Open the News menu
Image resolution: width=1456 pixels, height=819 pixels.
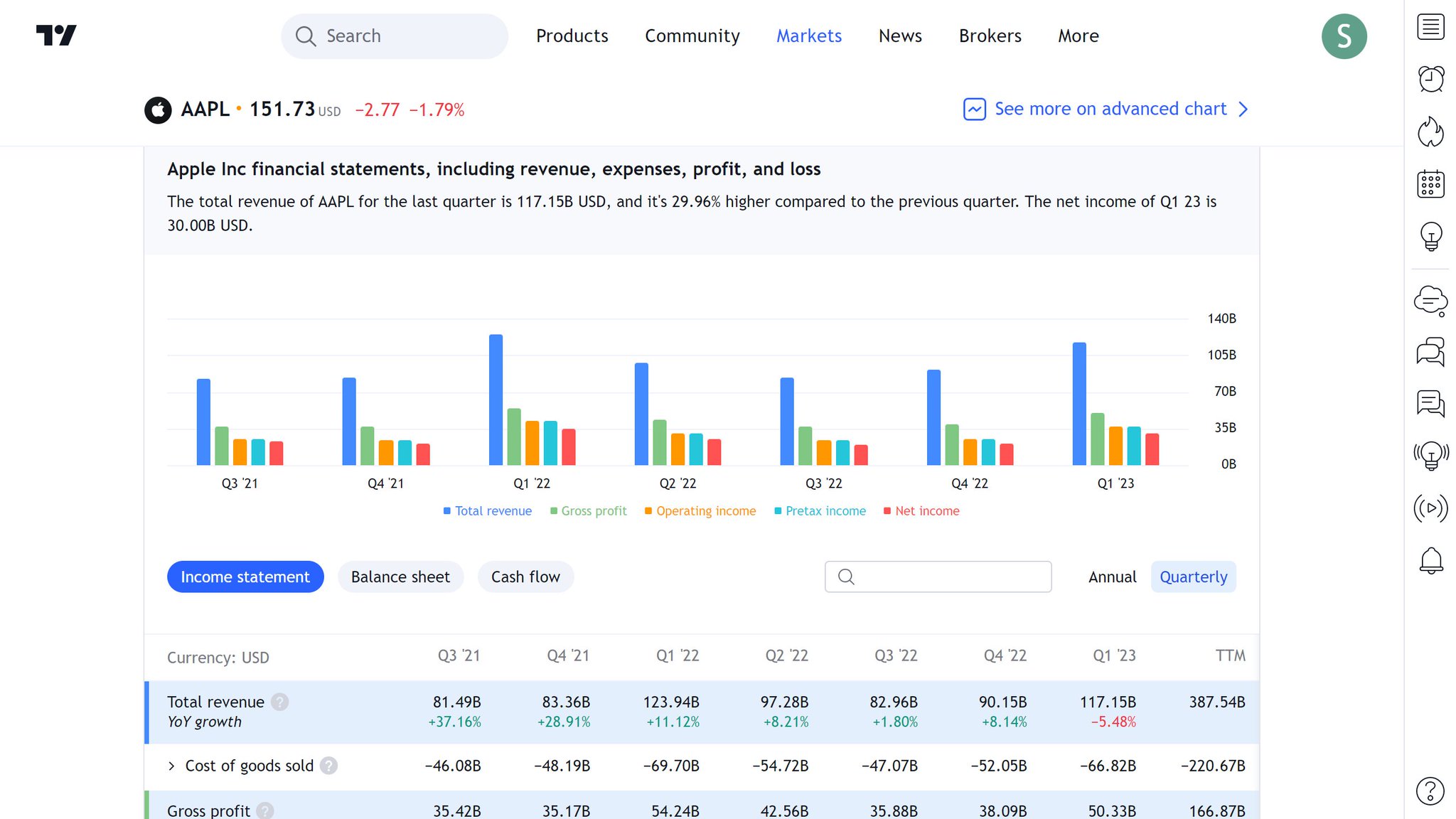900,36
